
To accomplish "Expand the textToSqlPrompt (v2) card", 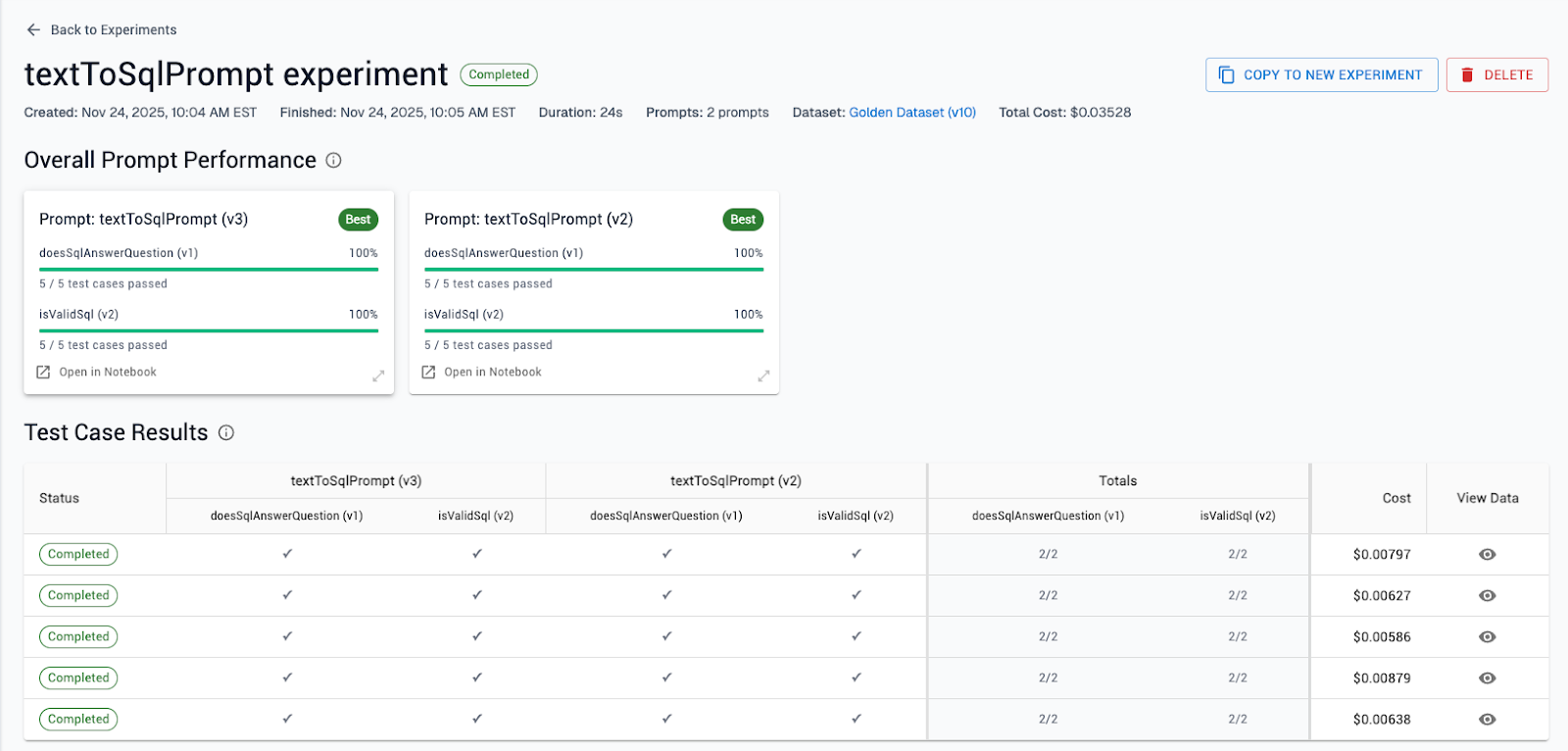I will (x=763, y=376).
